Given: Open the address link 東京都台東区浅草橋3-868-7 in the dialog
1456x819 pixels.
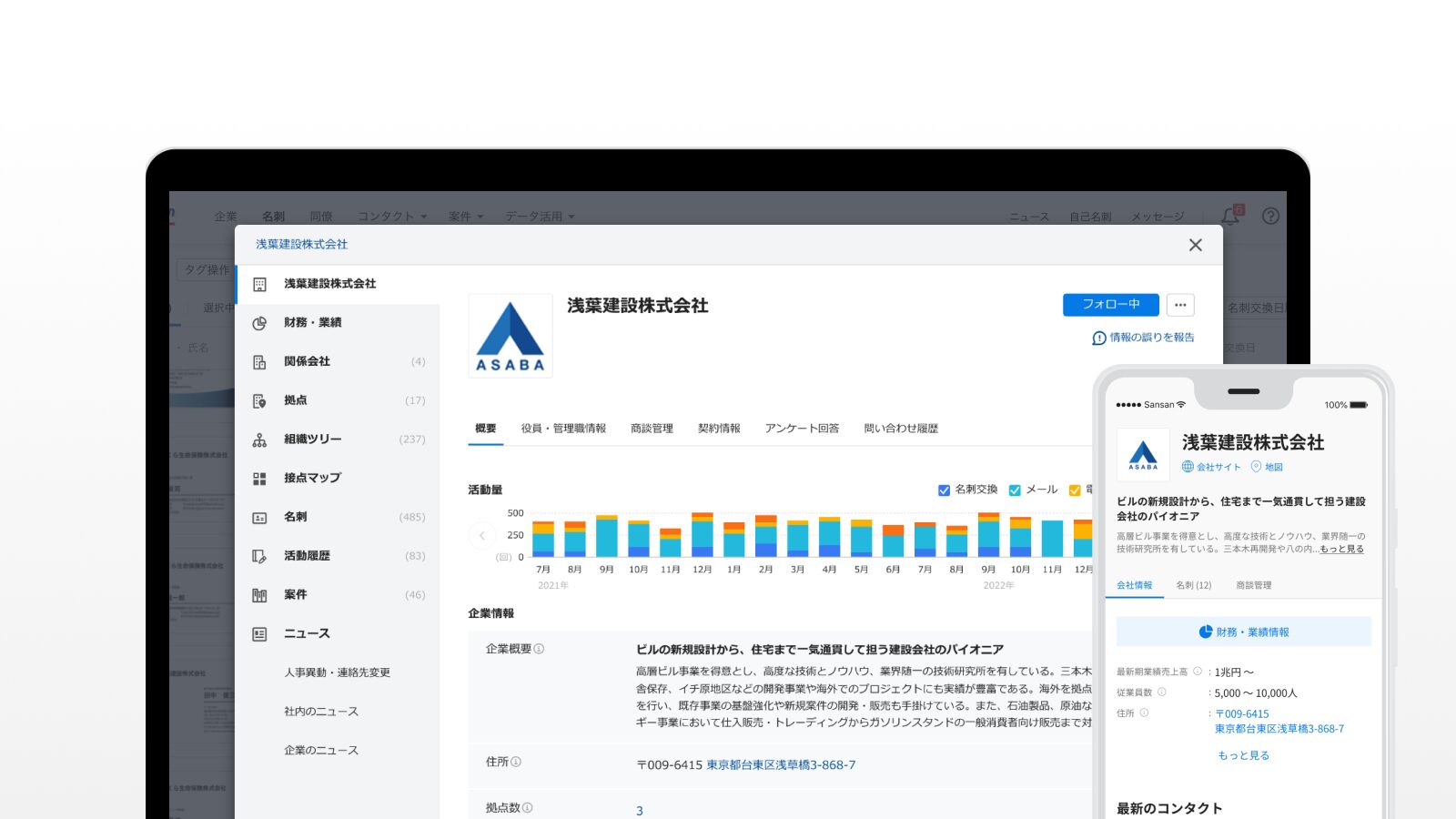Looking at the screenshot, I should pyautogui.click(x=781, y=765).
